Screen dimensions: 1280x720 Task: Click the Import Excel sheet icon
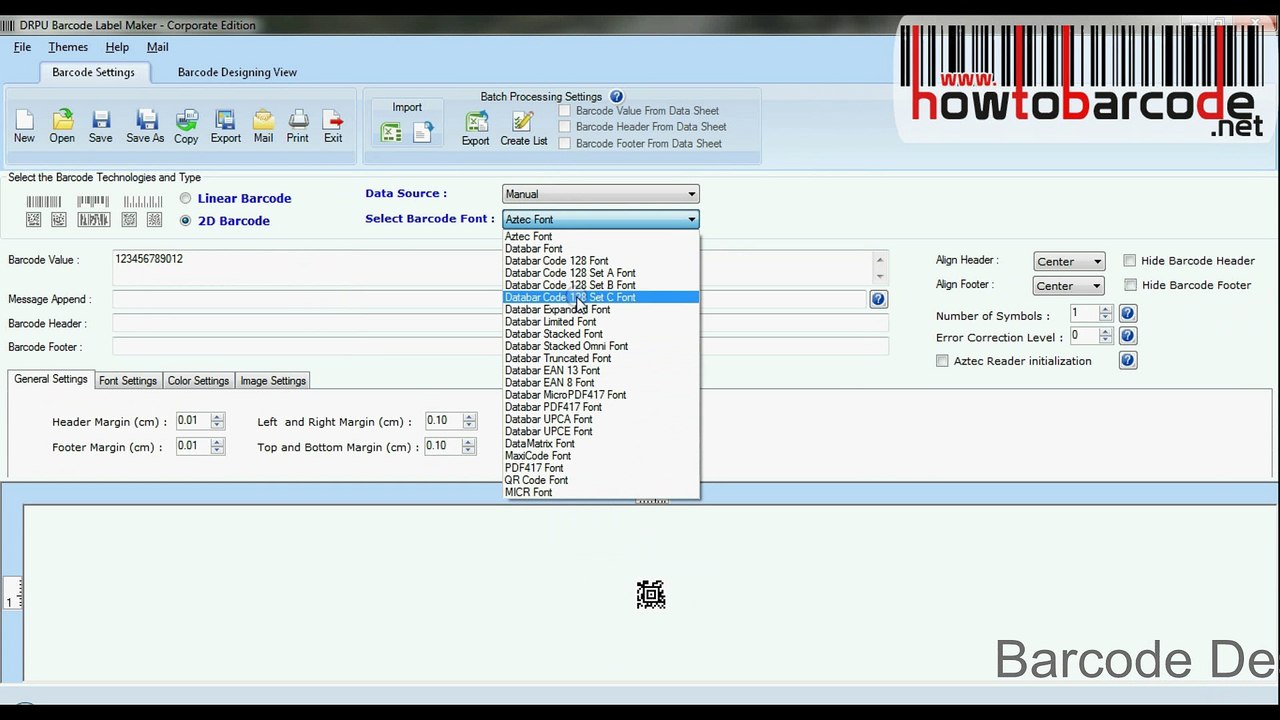[x=391, y=132]
